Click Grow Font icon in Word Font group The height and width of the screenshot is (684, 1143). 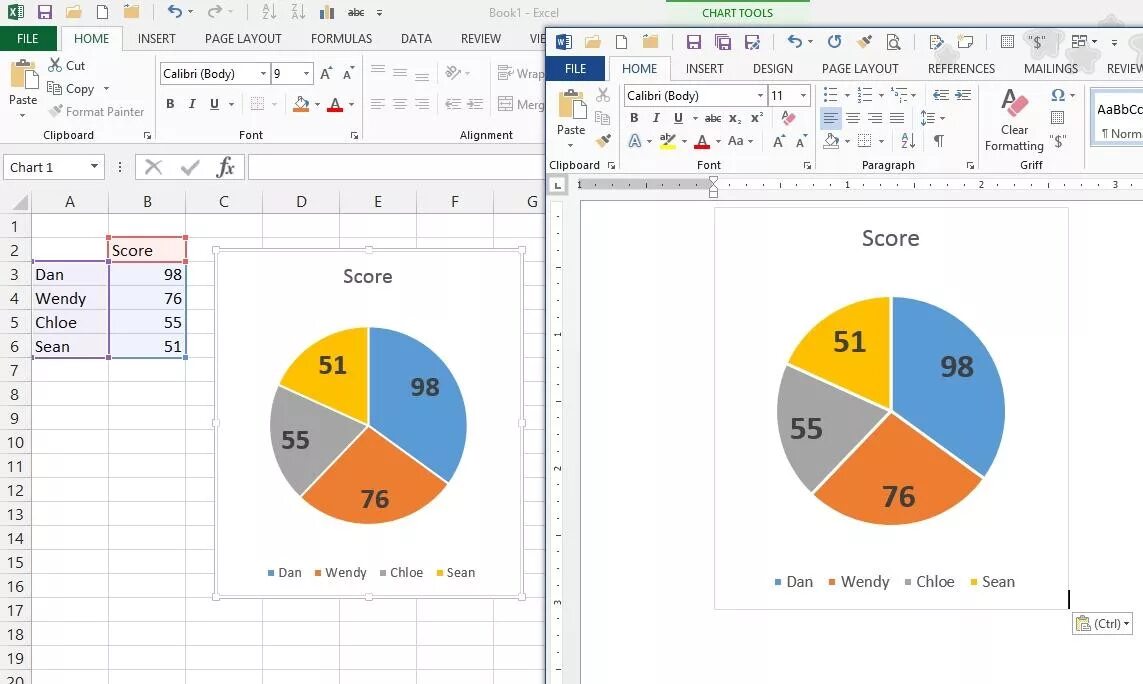click(779, 141)
